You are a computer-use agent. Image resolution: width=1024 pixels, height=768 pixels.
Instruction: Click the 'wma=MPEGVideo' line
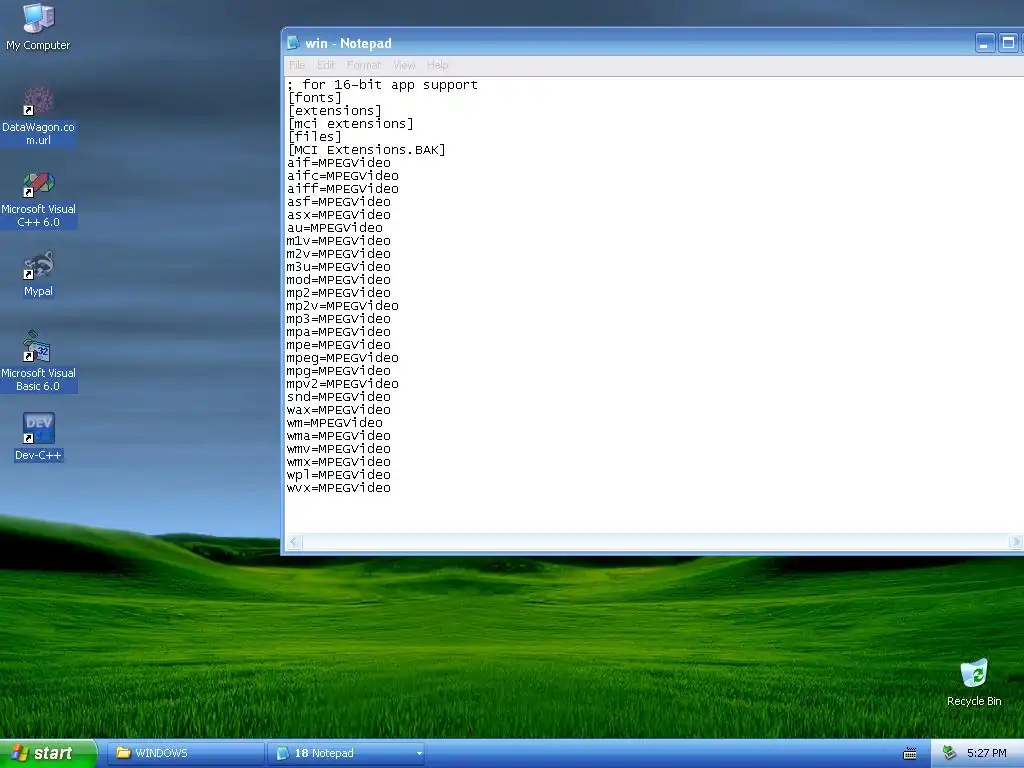point(338,437)
